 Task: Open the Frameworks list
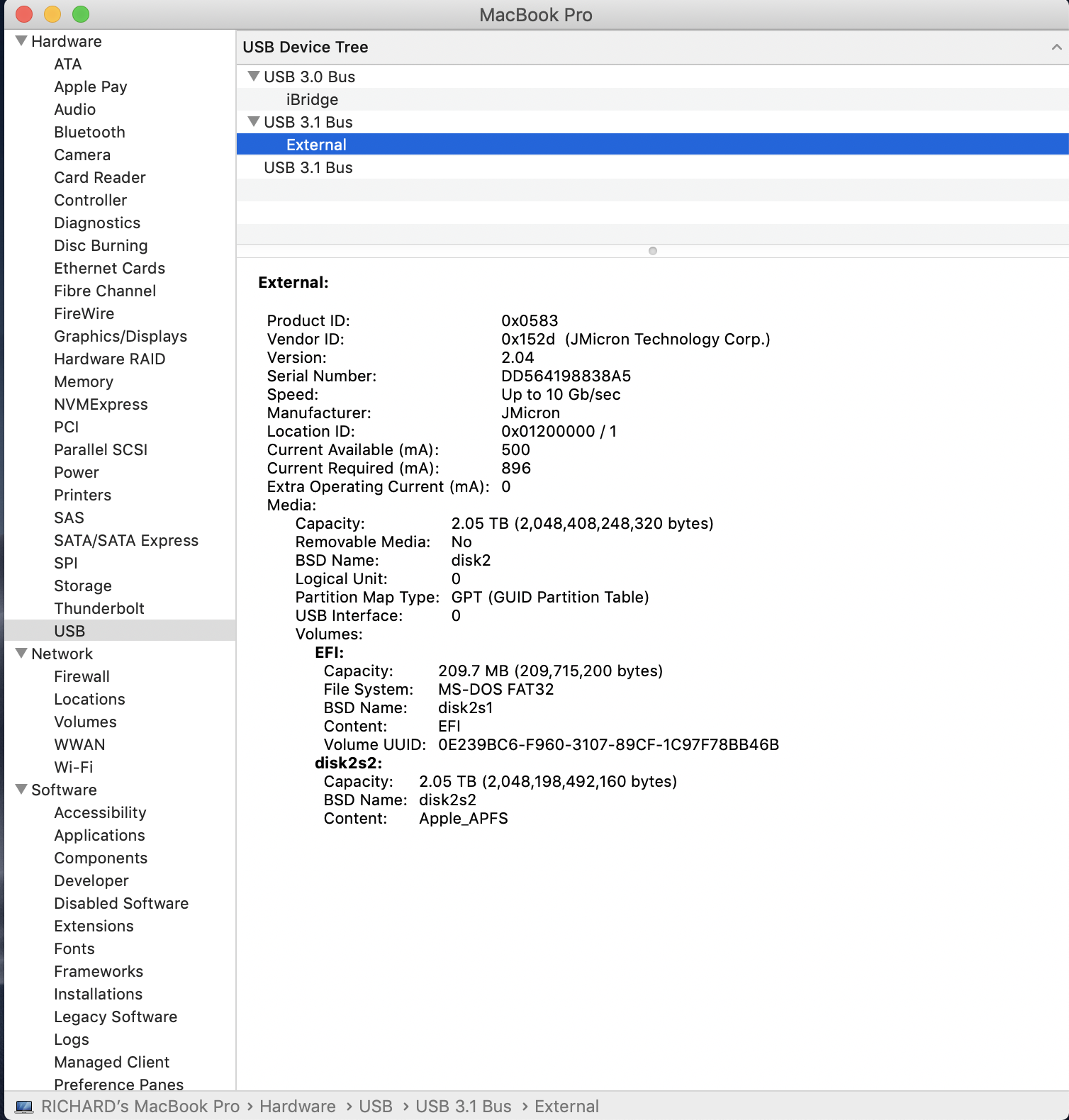[99, 971]
